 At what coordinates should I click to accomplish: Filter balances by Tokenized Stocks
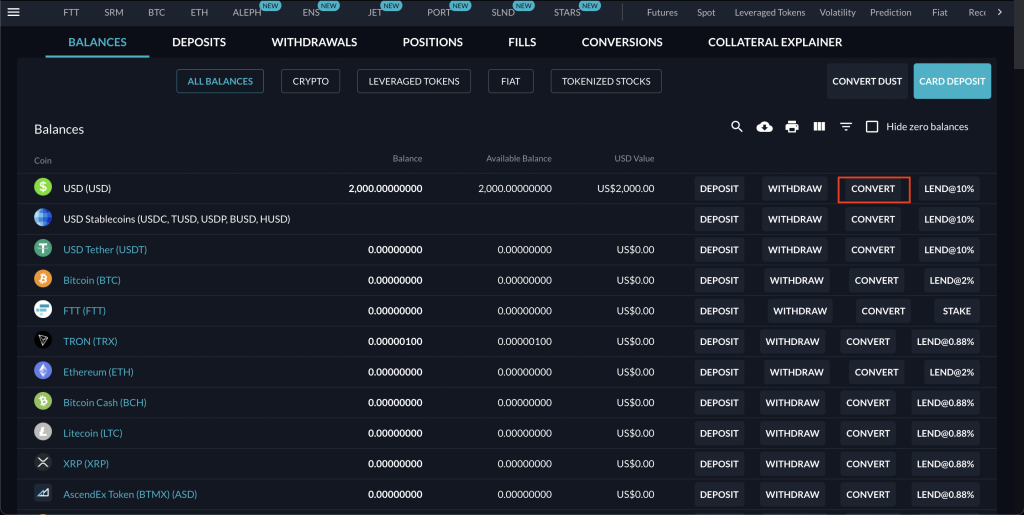[x=606, y=81]
